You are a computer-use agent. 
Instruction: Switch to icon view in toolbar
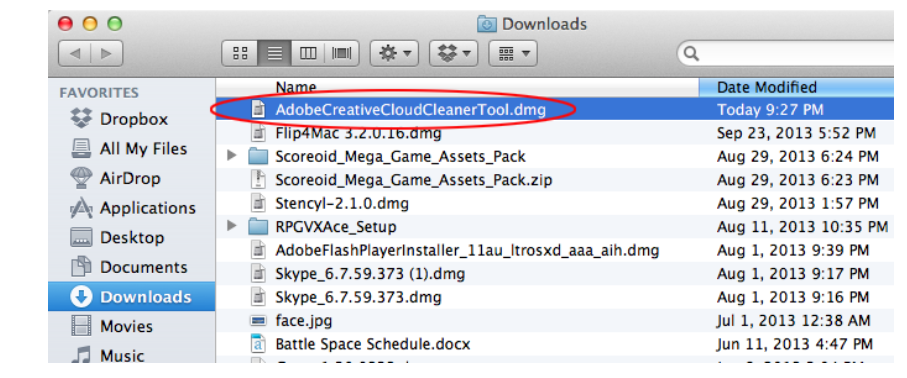(x=239, y=54)
